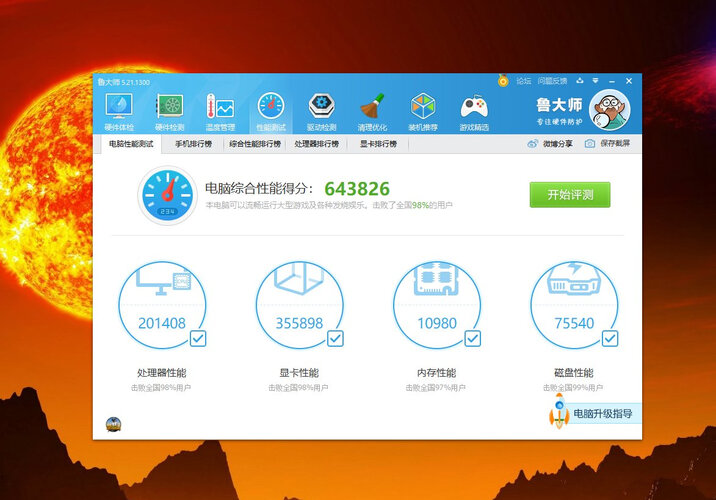Click 保存截屏 save screenshot text
This screenshot has height=500, width=716.
[x=615, y=143]
